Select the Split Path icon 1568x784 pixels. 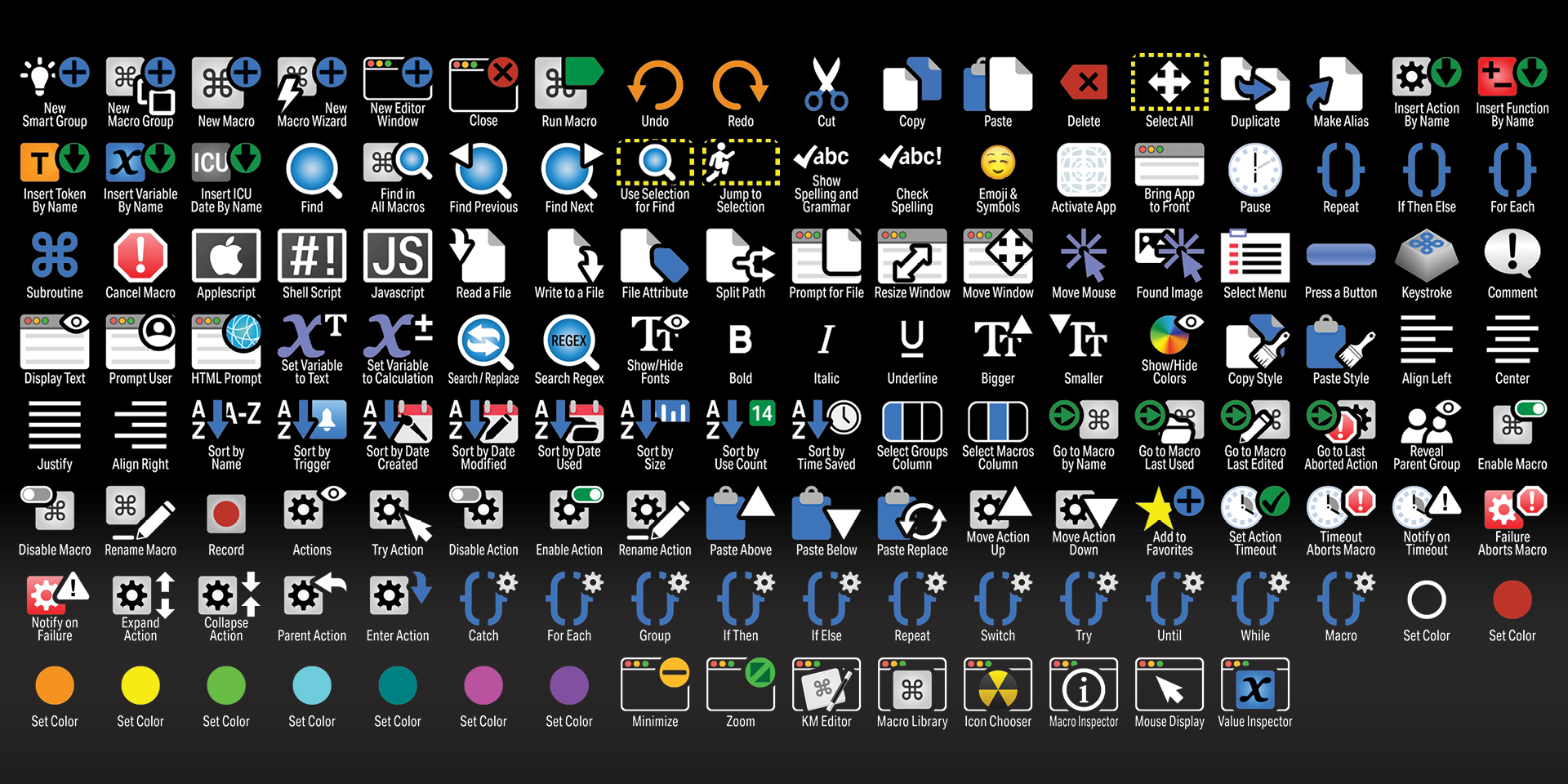click(x=741, y=256)
